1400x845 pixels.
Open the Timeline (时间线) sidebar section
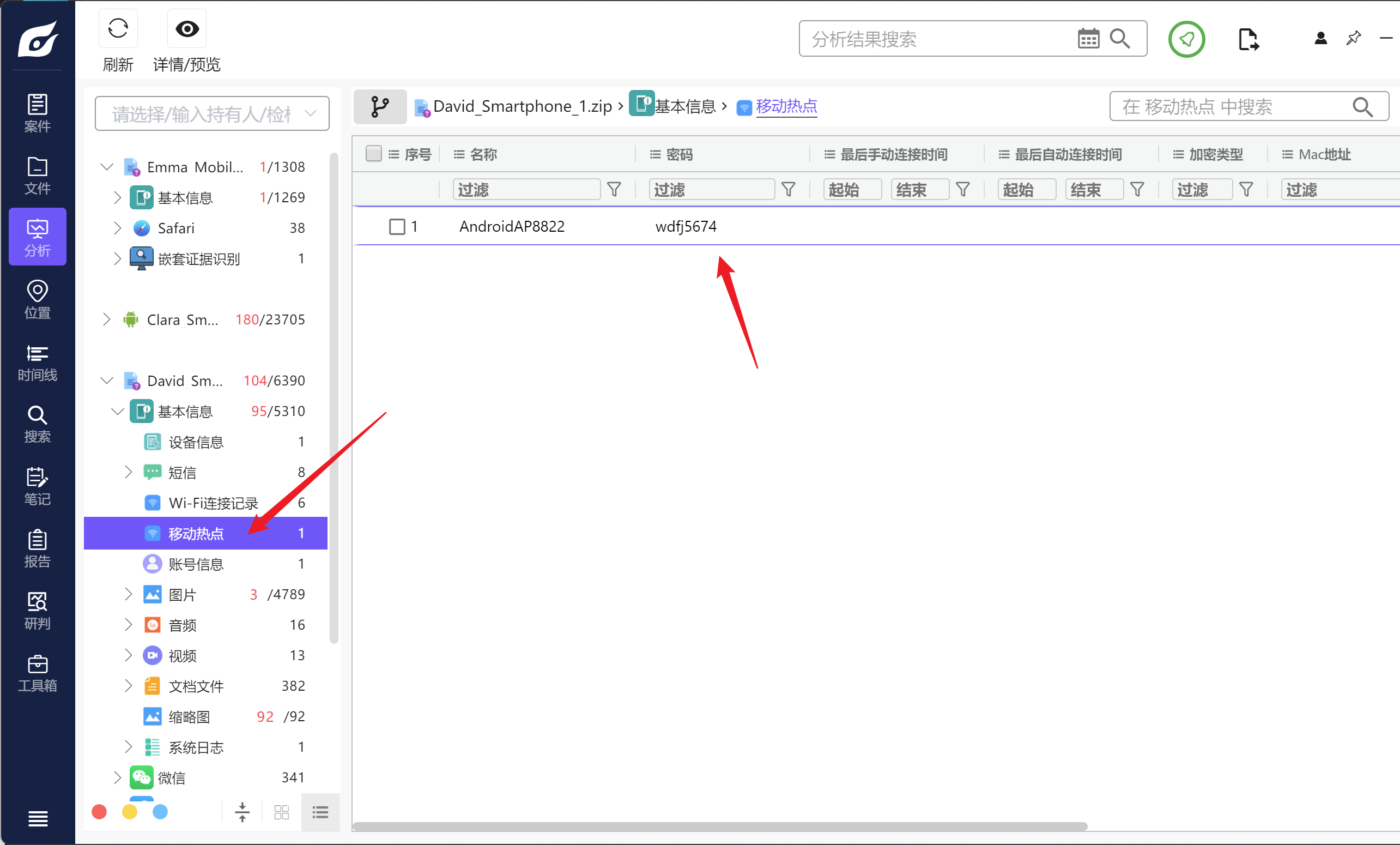click(38, 362)
